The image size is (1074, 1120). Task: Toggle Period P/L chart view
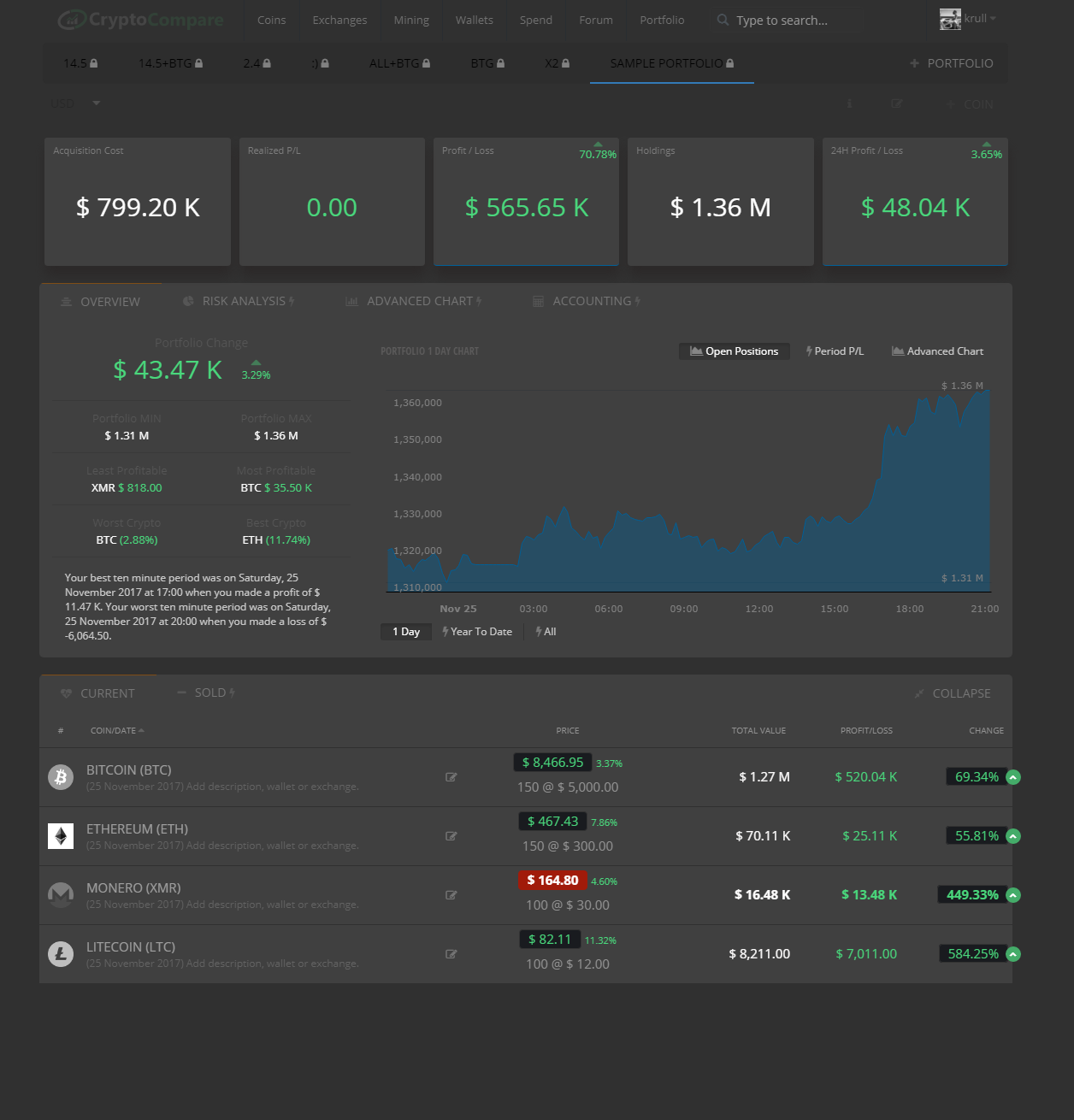[835, 351]
